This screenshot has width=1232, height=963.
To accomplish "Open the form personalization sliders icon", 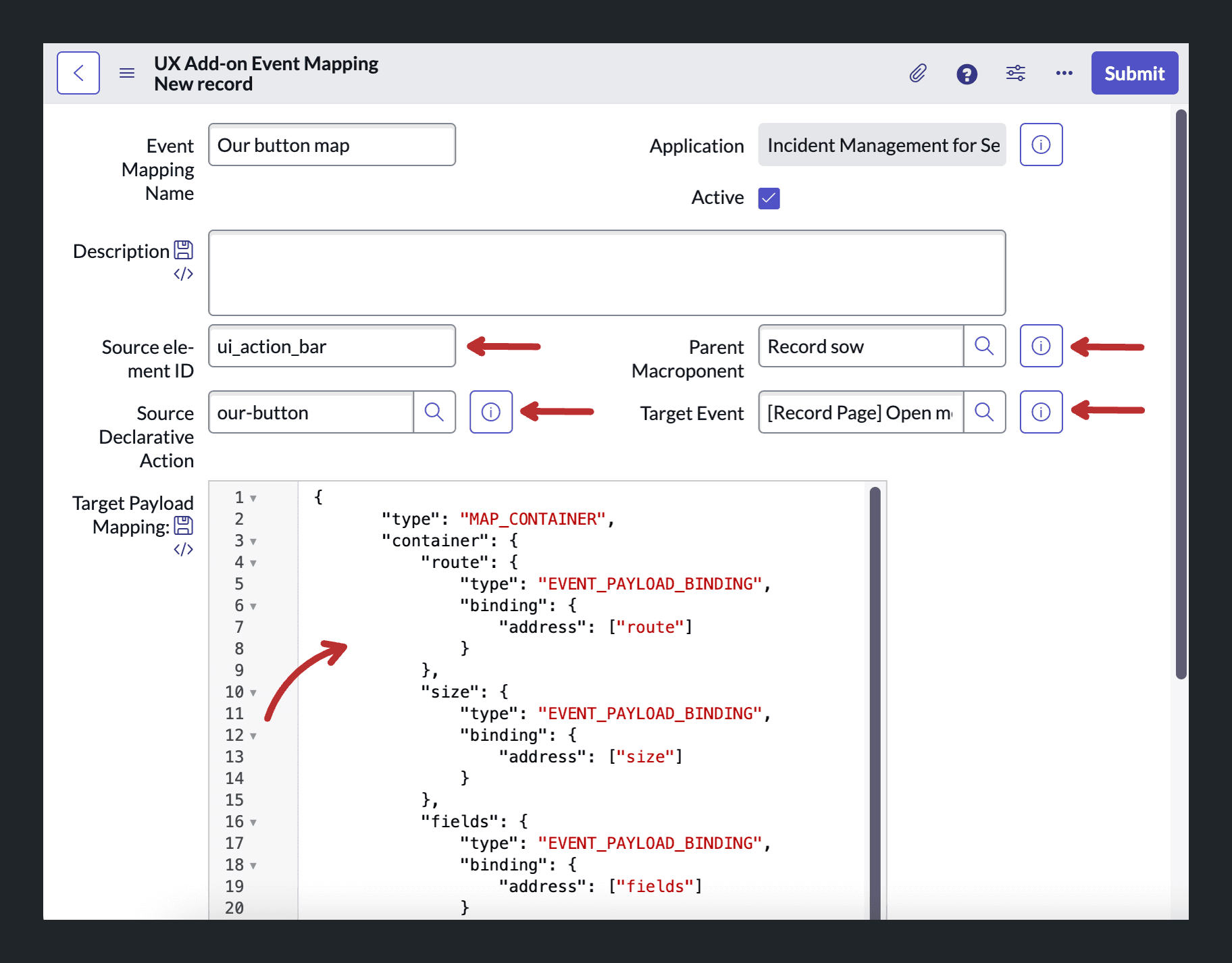I will pos(1015,73).
